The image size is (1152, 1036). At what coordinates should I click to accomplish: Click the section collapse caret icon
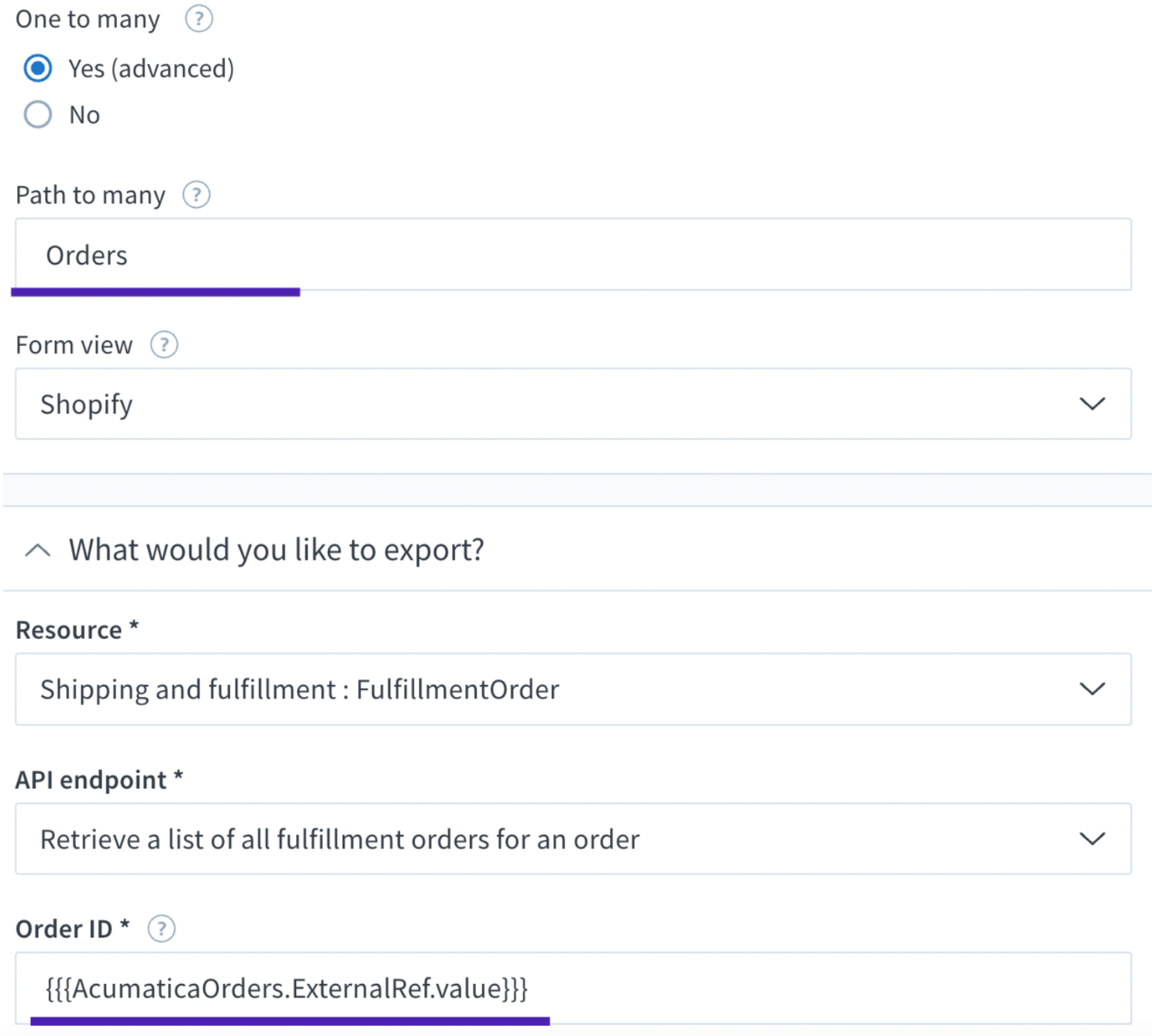[37, 551]
